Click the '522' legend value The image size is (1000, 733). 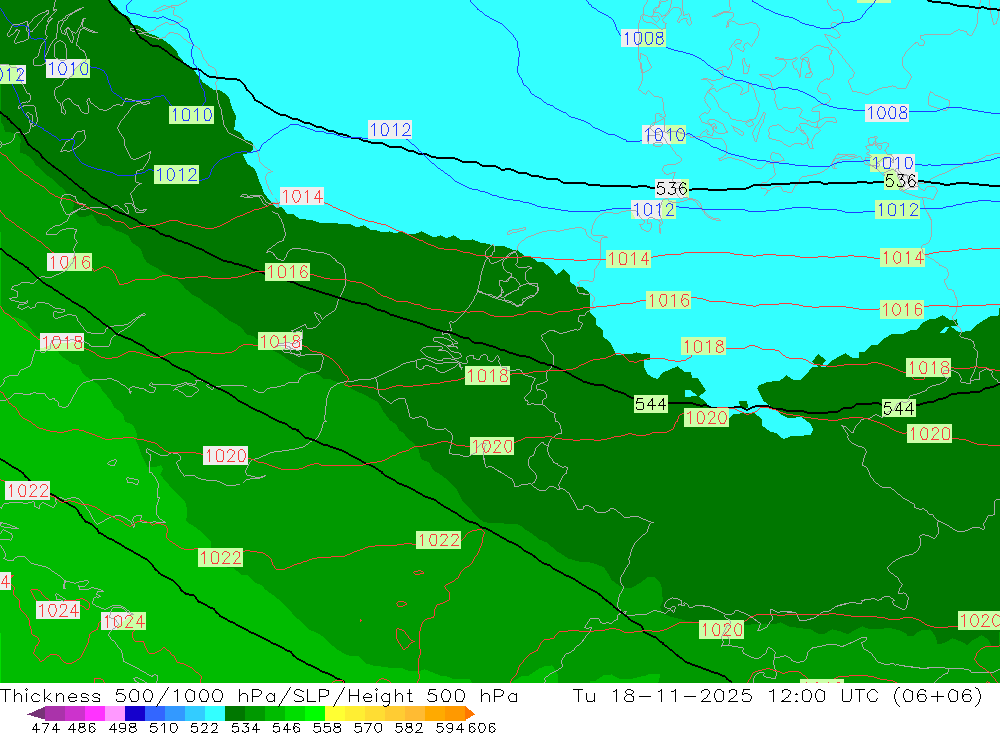click(204, 727)
